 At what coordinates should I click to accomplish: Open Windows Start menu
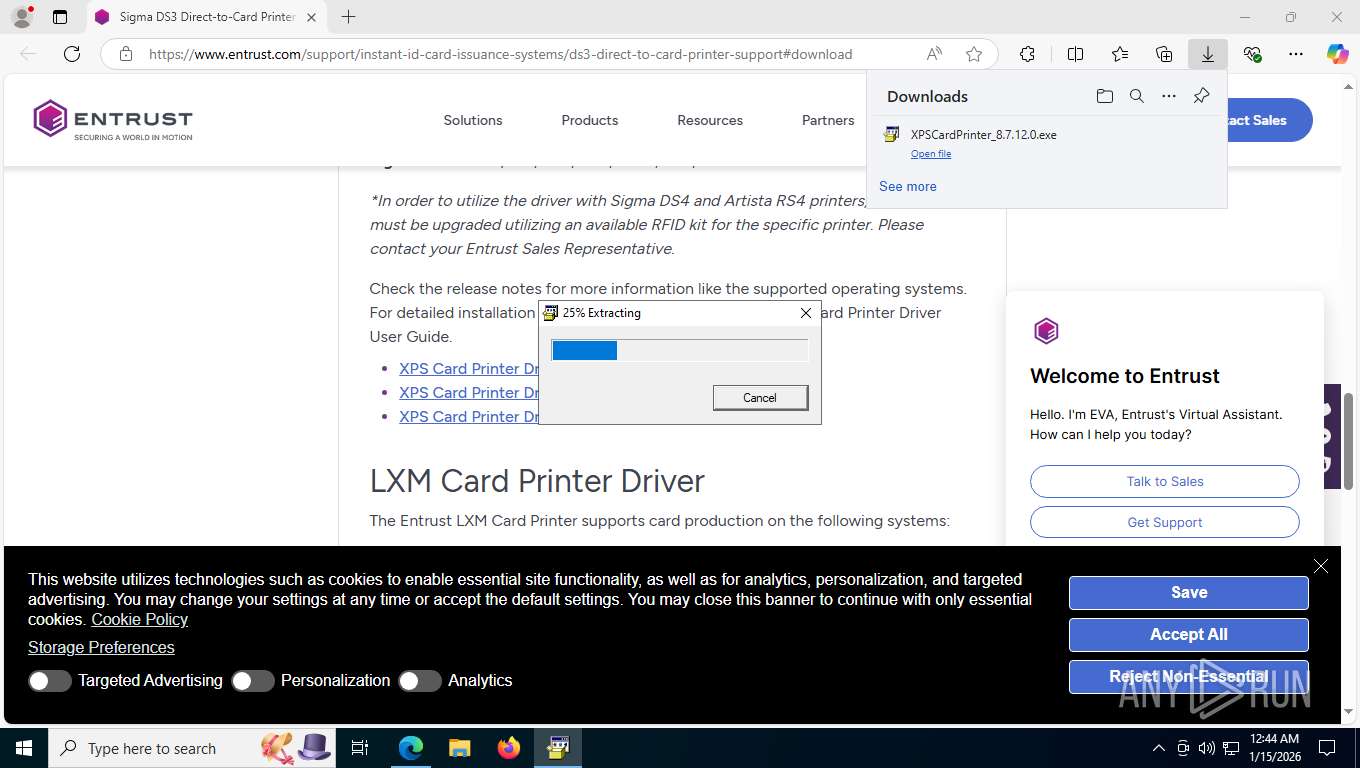coord(24,748)
